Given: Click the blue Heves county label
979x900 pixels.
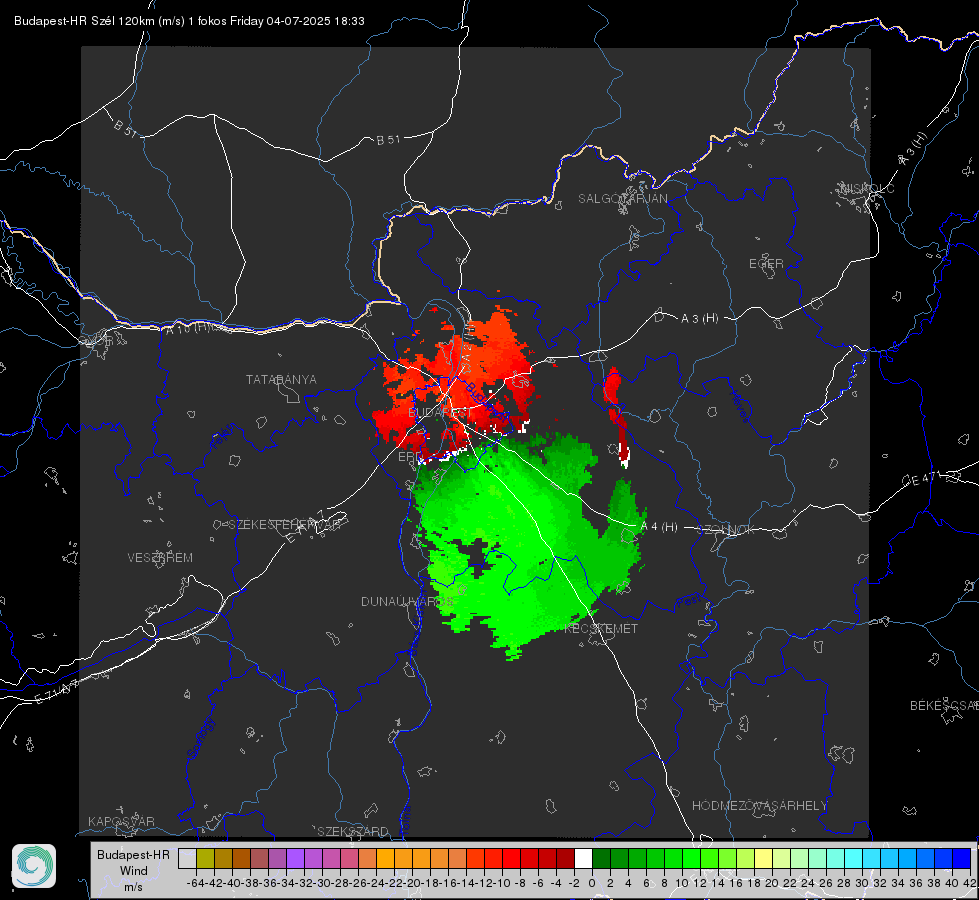Looking at the screenshot, I should coord(739,406).
